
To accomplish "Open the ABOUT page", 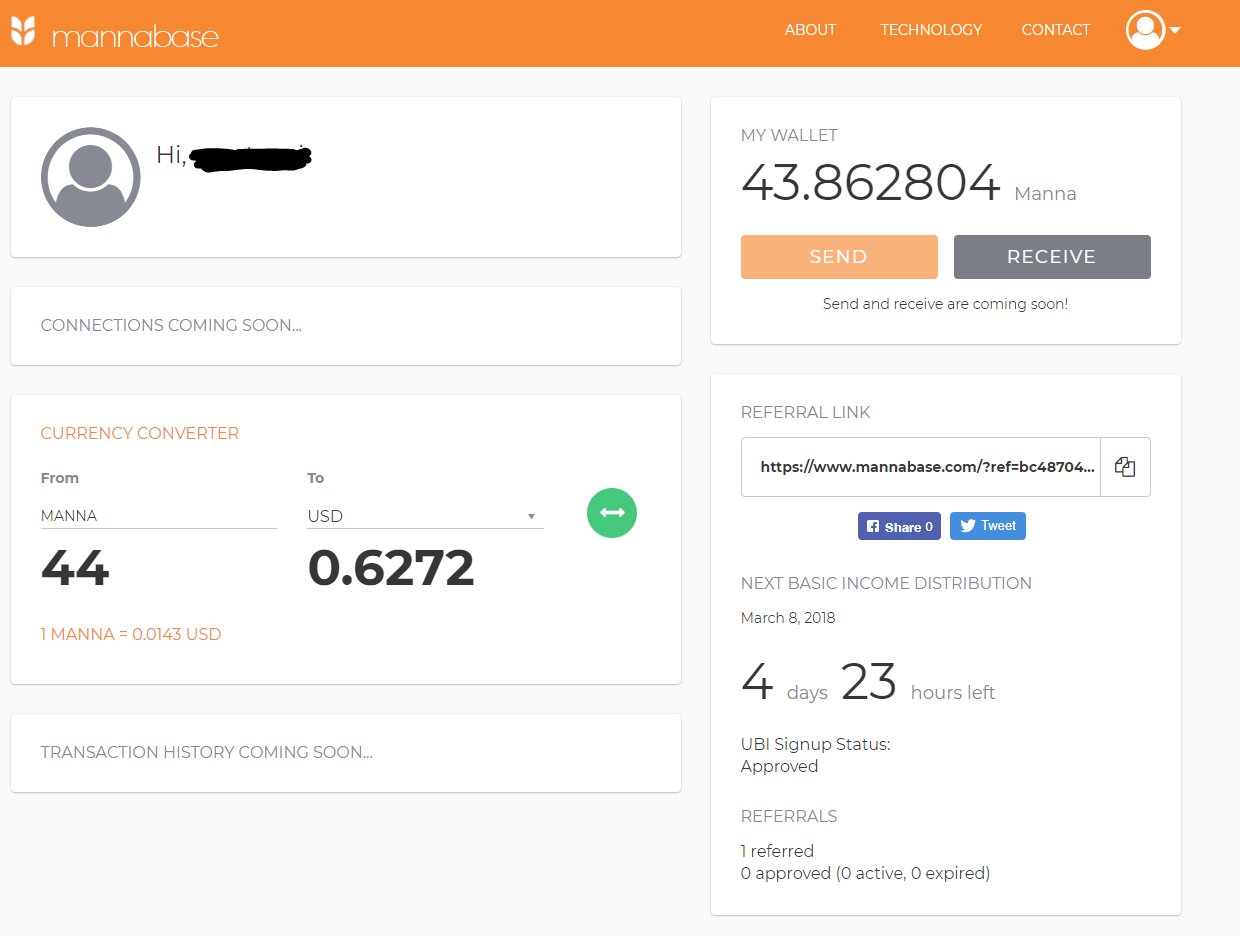I will click(x=810, y=30).
